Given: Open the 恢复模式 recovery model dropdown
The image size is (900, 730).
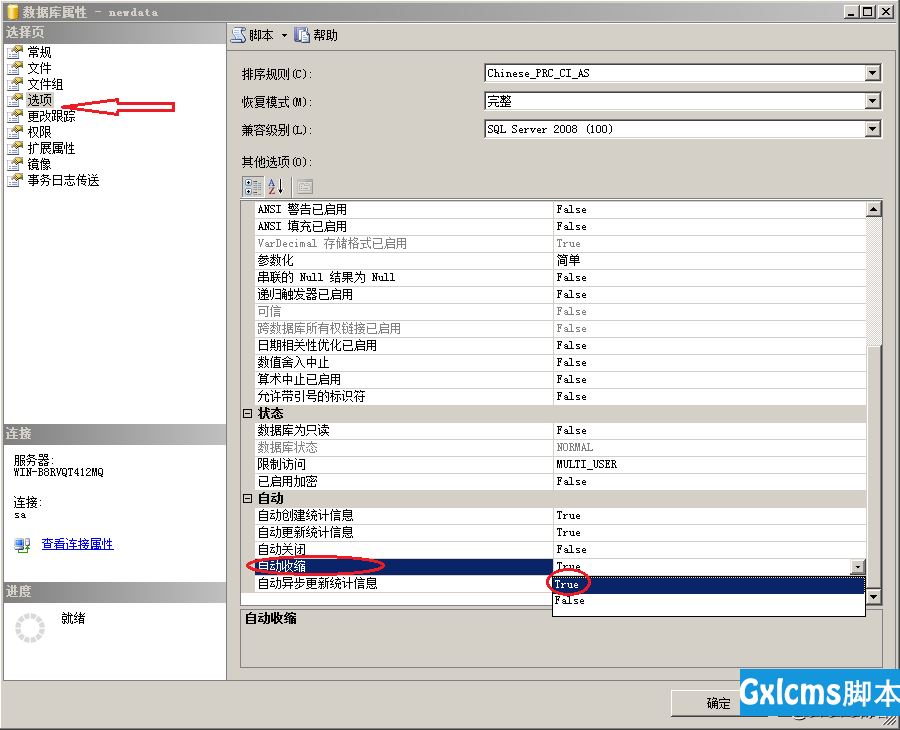Looking at the screenshot, I should pos(872,101).
